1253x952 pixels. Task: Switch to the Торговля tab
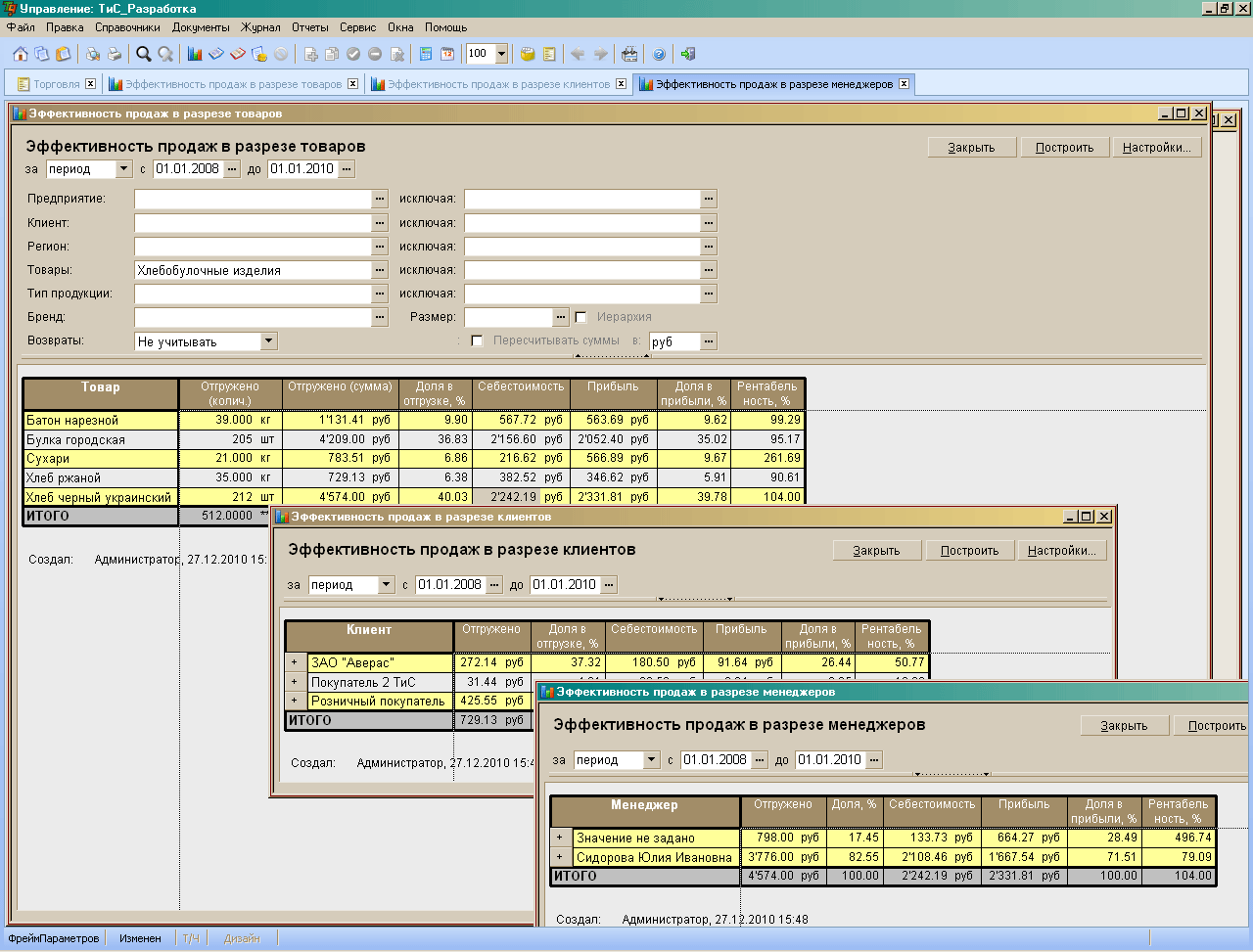(x=56, y=84)
